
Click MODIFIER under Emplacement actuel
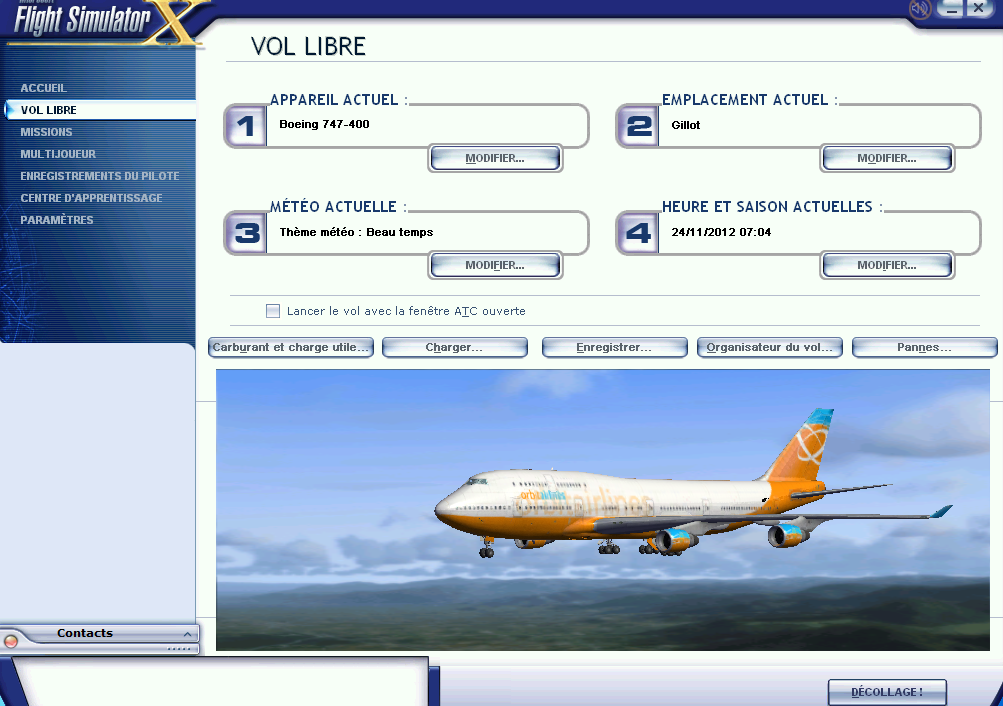[887, 159]
